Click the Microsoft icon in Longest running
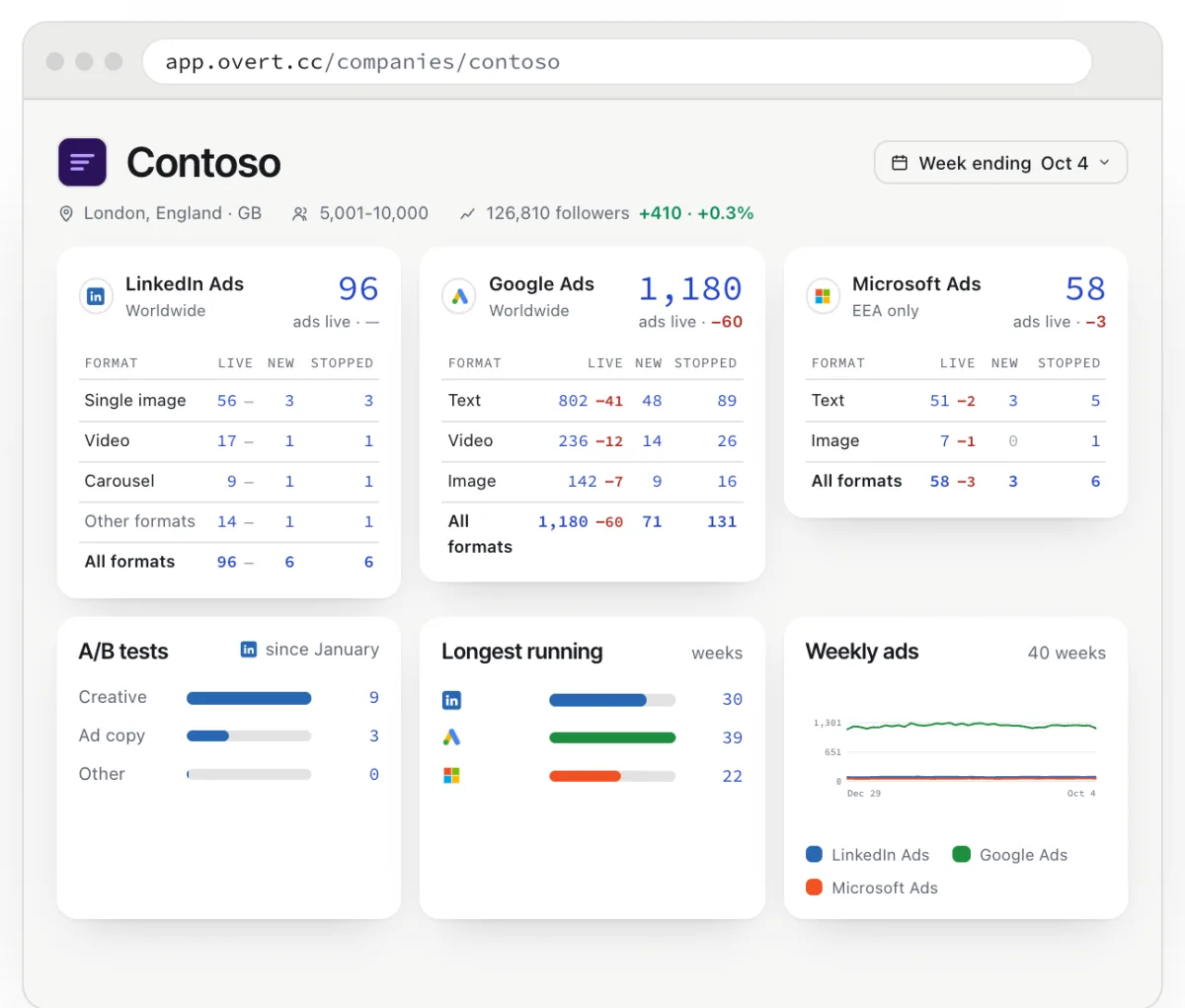Image resolution: width=1185 pixels, height=1008 pixels. click(451, 776)
